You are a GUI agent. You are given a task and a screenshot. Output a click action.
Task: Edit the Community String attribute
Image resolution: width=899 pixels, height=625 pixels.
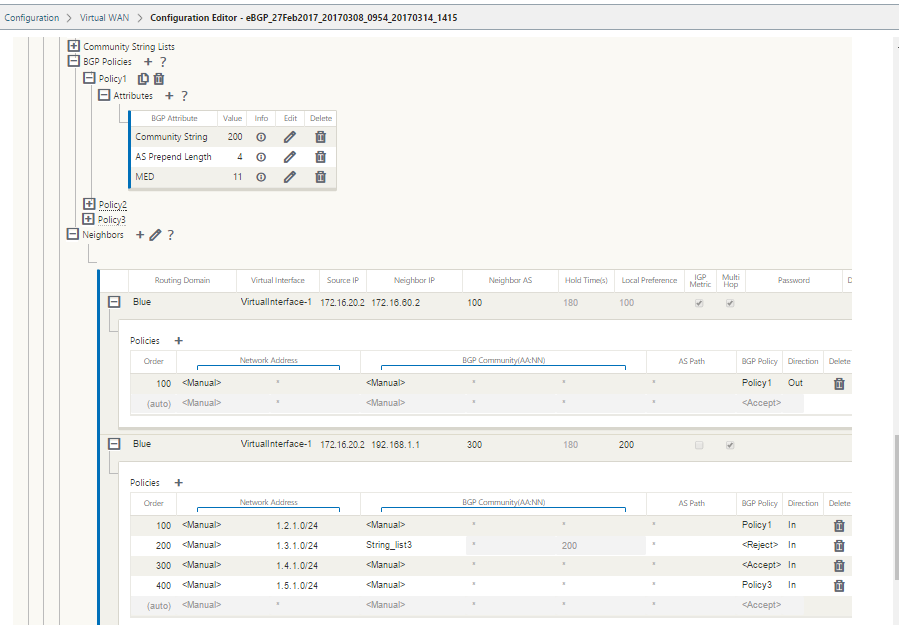[x=290, y=137]
